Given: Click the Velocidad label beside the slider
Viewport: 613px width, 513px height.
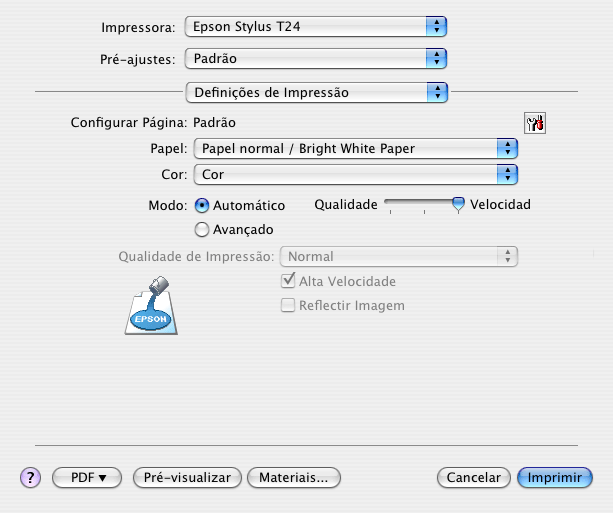Looking at the screenshot, I should point(500,204).
